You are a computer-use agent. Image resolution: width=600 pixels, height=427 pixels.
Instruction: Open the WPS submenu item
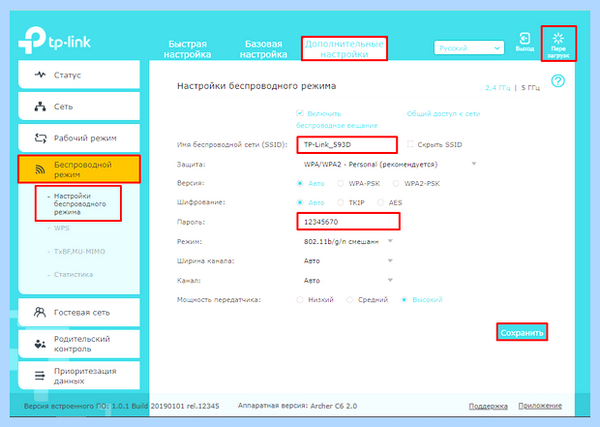[62, 228]
